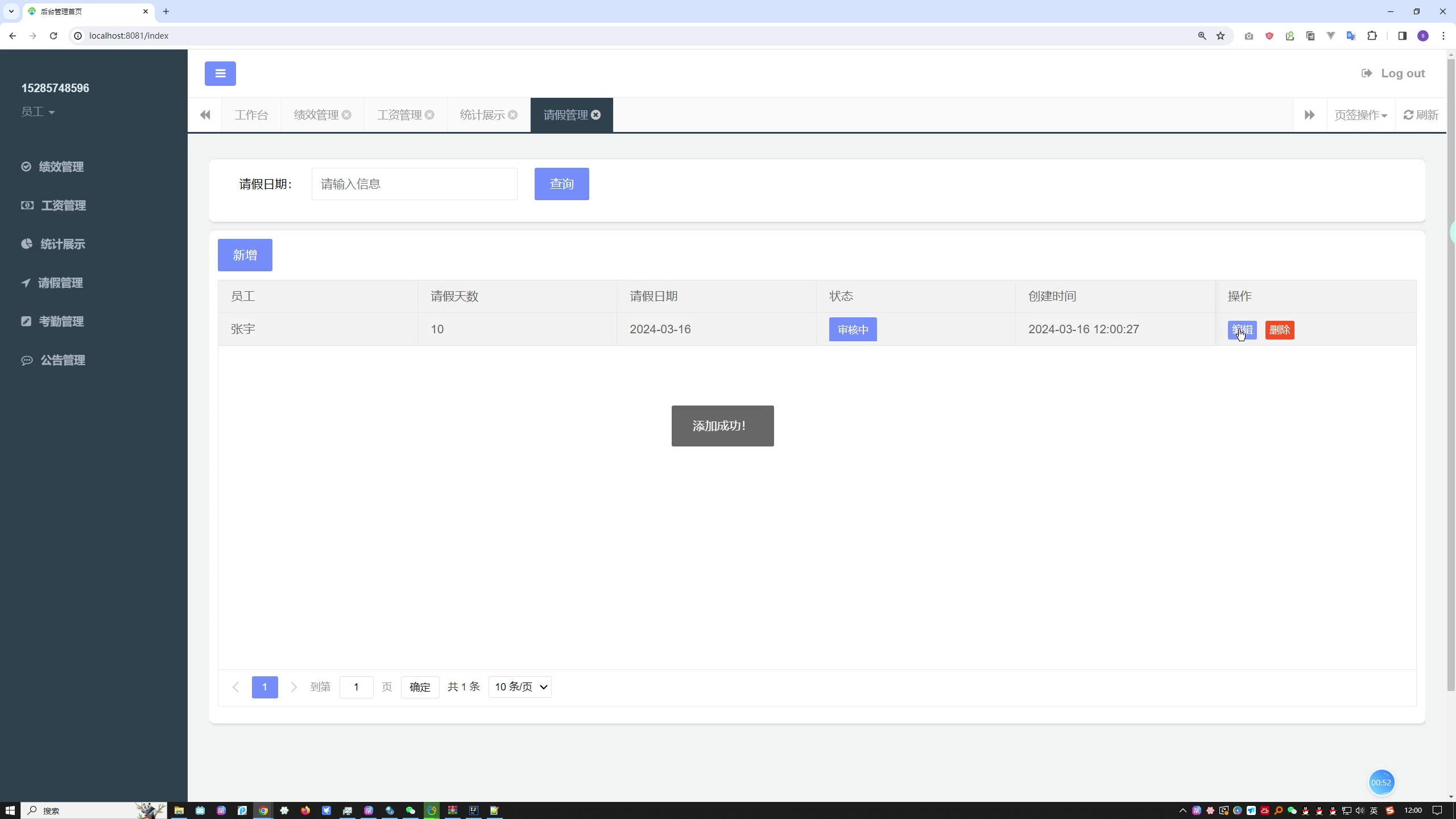Image resolution: width=1456 pixels, height=819 pixels.
Task: Click the 刷新 refresh button
Action: click(x=1421, y=115)
